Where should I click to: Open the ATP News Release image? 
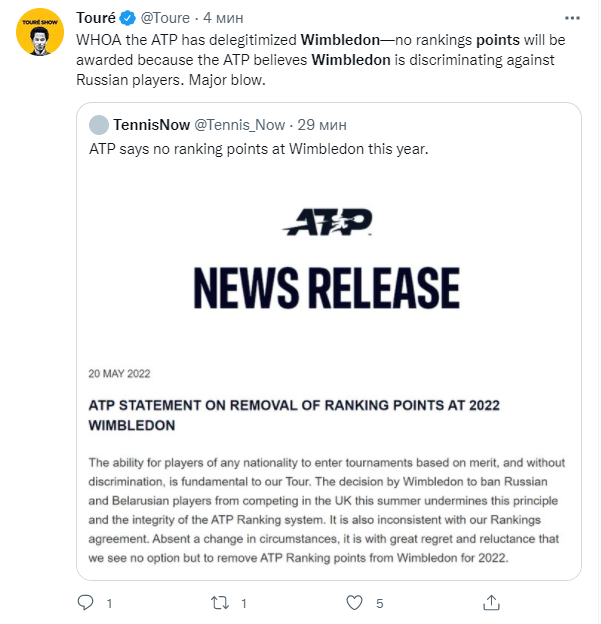tap(328, 400)
